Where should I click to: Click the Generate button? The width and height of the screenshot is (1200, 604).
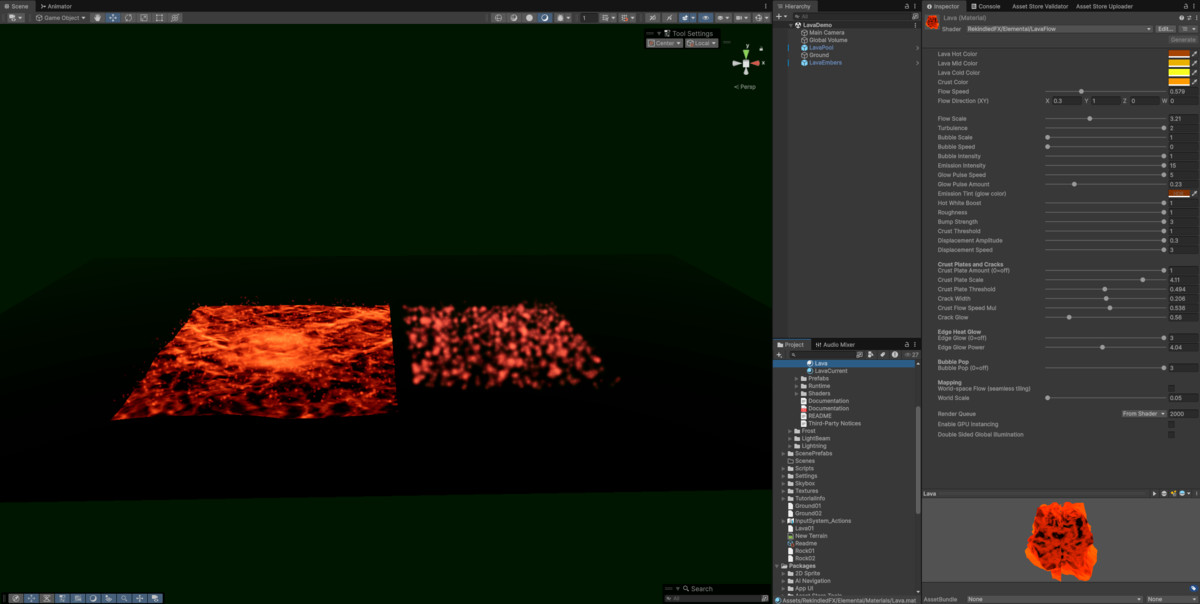tap(1182, 39)
